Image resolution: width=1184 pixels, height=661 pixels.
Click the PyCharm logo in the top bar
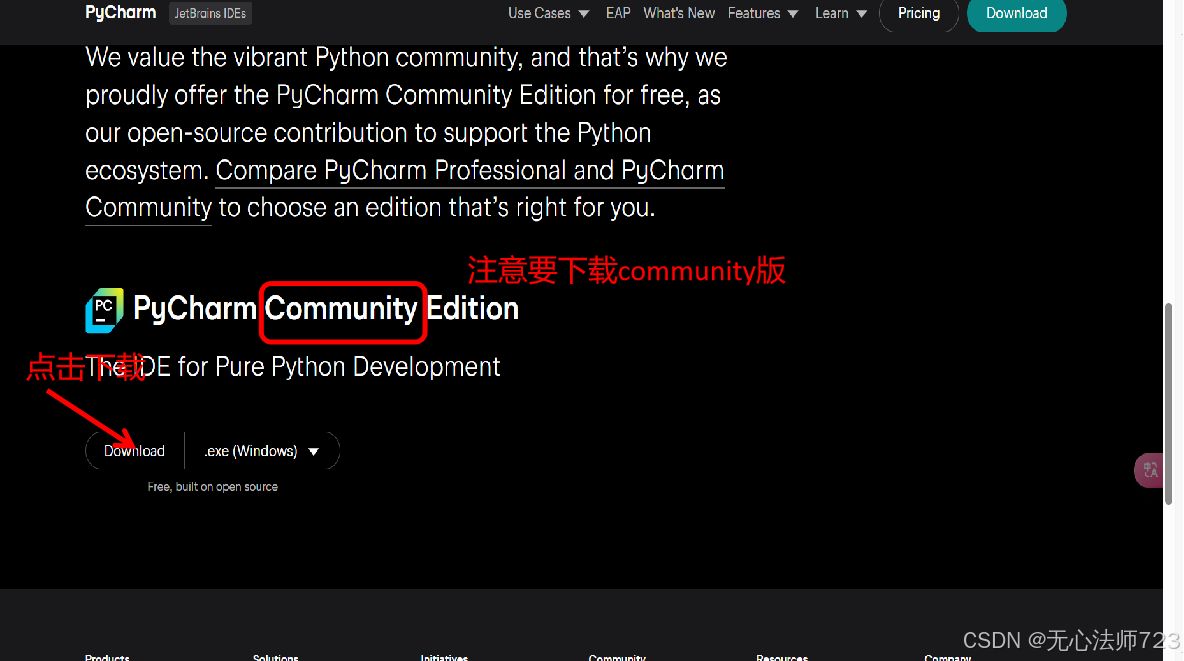120,12
